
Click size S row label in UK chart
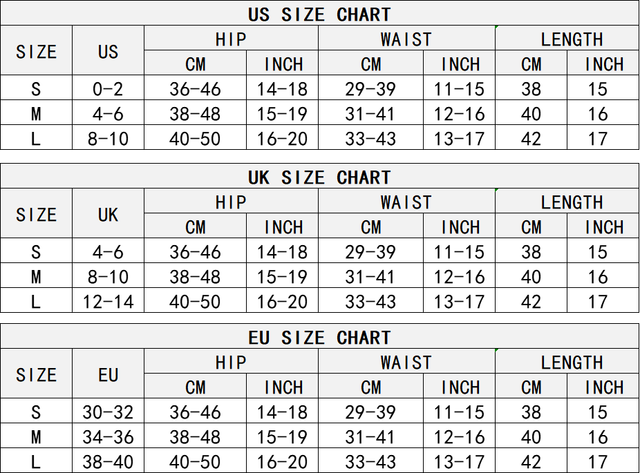point(37,252)
